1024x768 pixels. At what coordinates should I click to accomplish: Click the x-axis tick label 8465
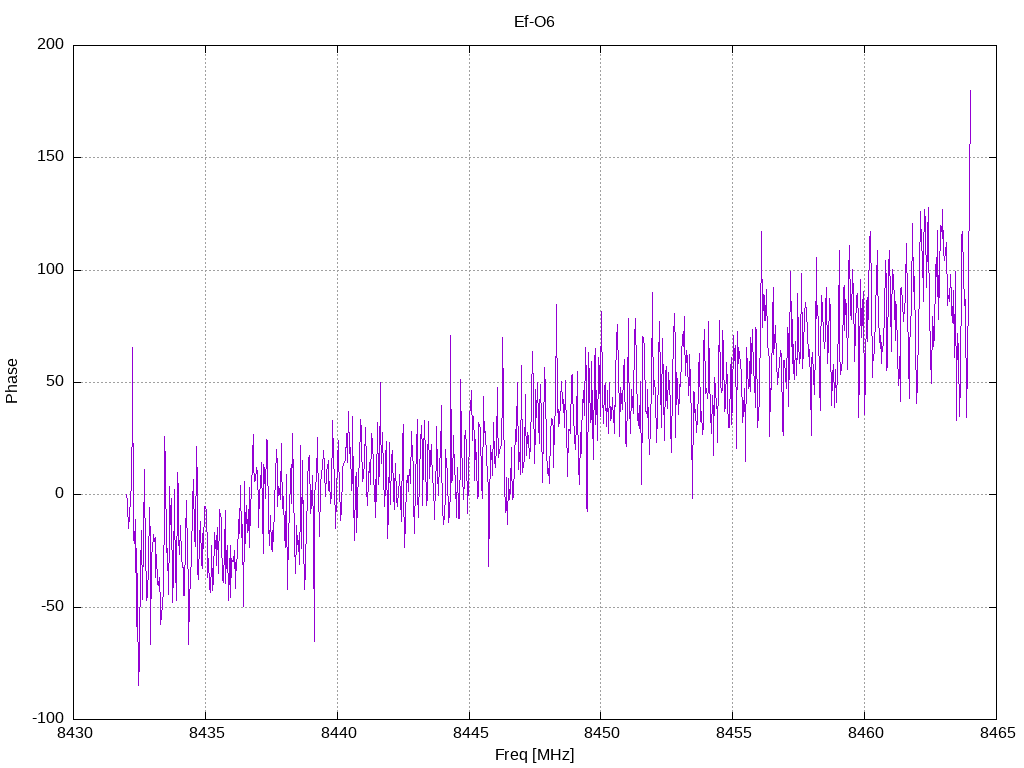coord(997,733)
